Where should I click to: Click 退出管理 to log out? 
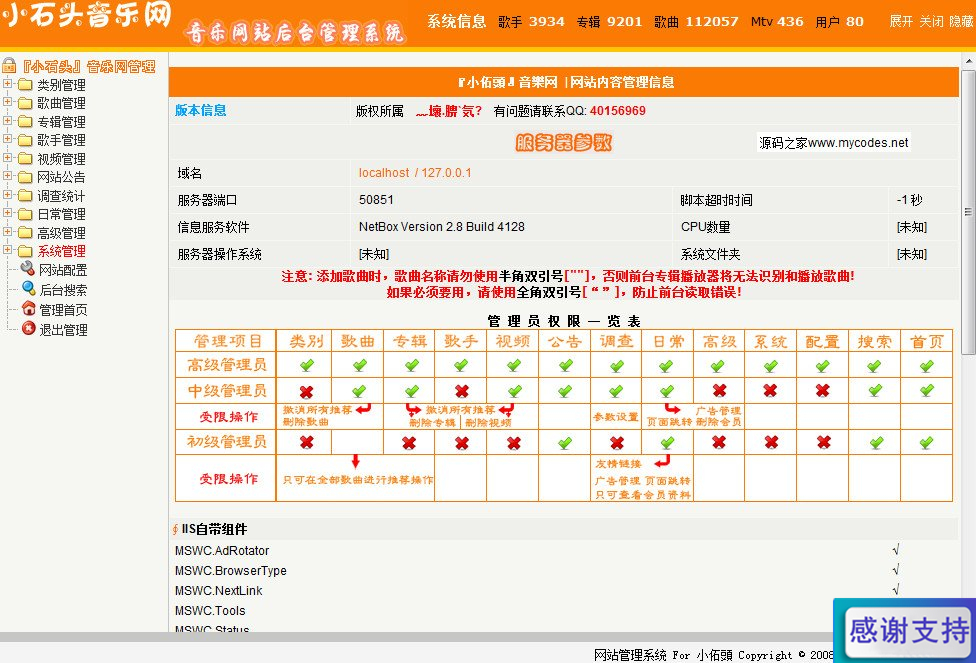tap(63, 330)
